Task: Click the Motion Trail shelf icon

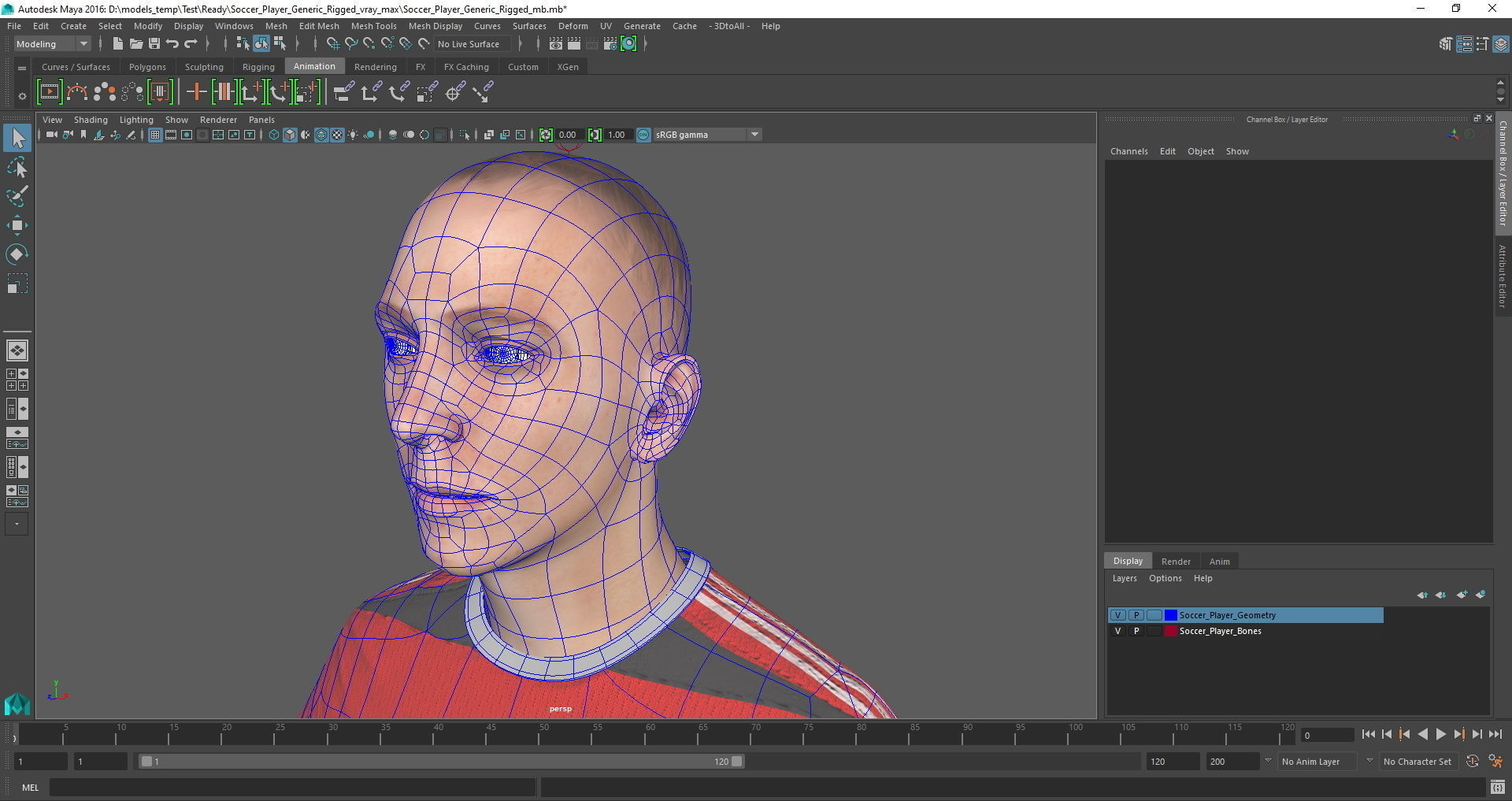Action: (77, 92)
